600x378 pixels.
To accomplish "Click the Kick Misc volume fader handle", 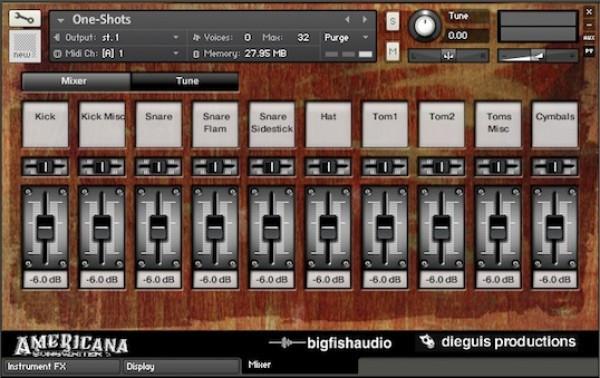I will pos(102,228).
